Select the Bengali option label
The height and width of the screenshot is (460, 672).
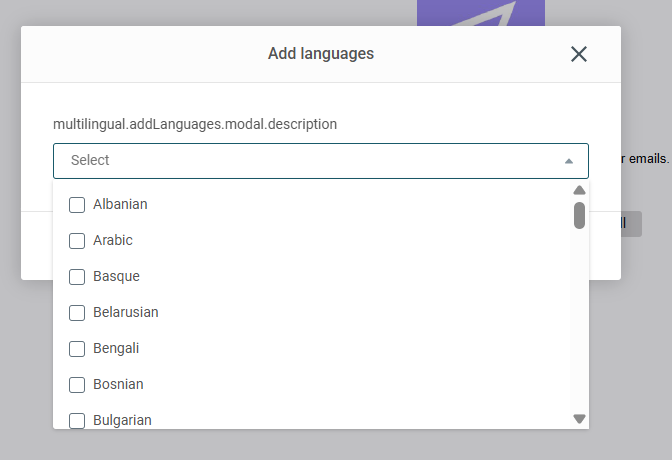point(116,349)
